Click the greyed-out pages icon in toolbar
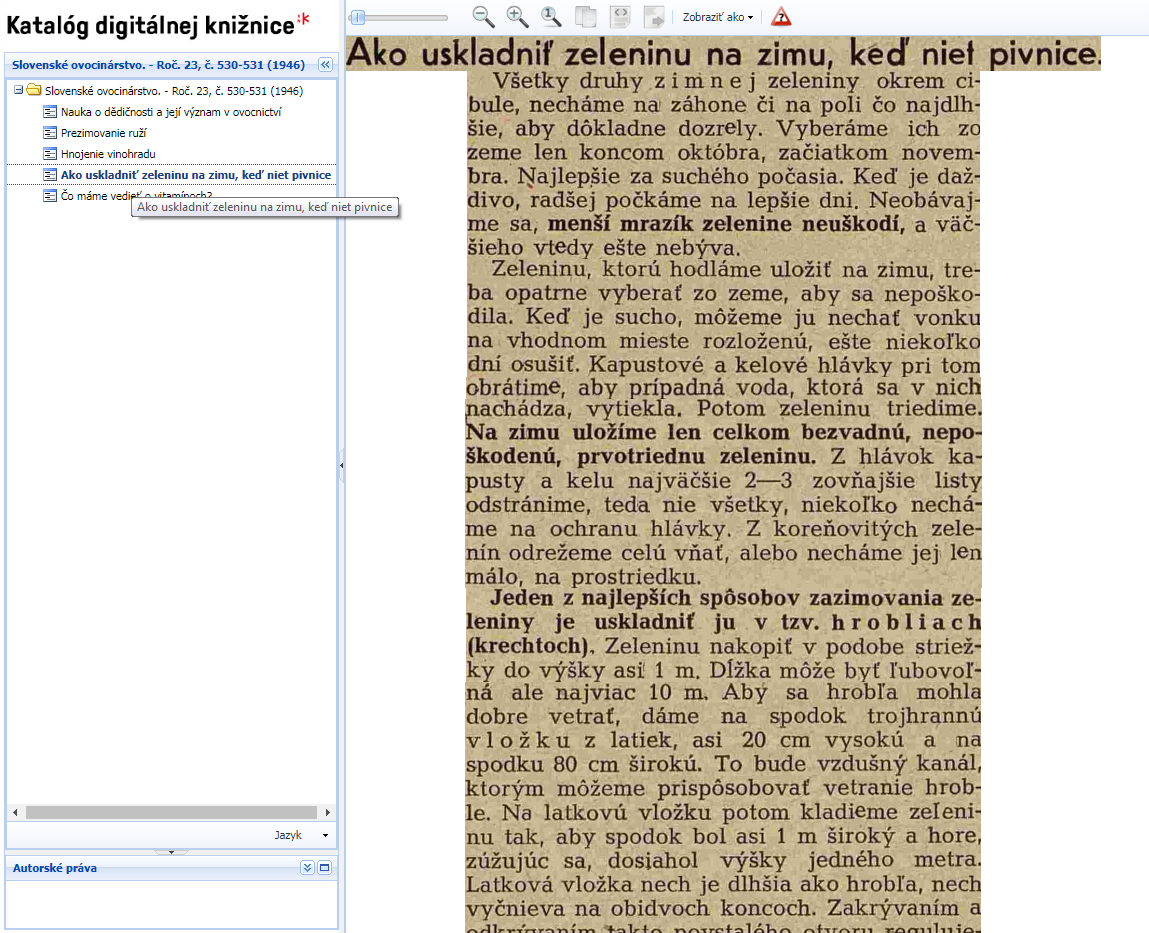1149x933 pixels. (586, 17)
